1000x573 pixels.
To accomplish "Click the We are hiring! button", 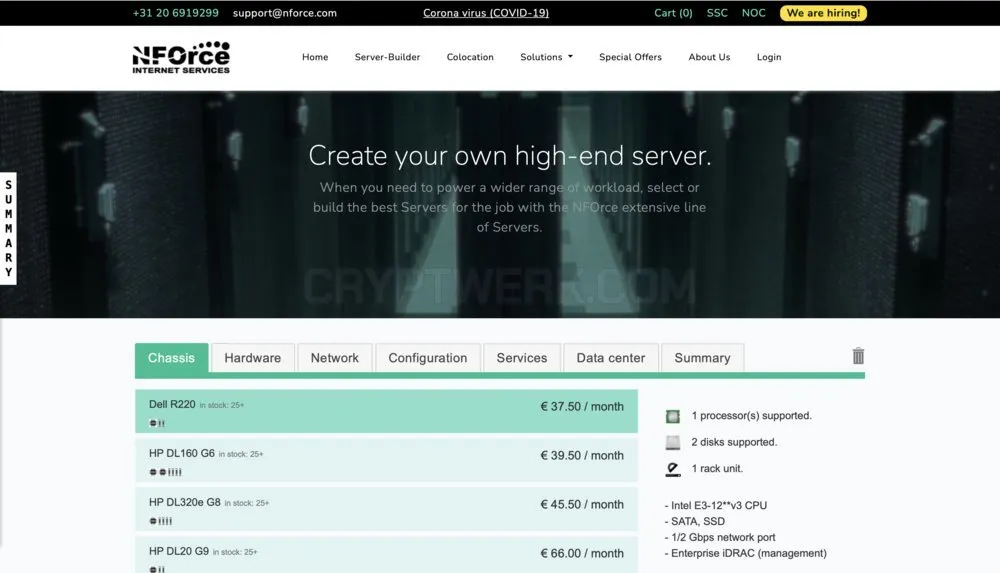I will coord(823,13).
